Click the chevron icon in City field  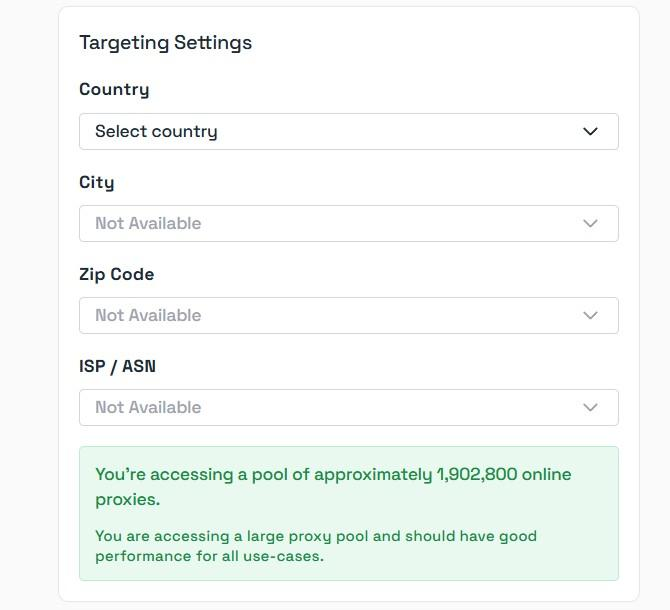590,223
